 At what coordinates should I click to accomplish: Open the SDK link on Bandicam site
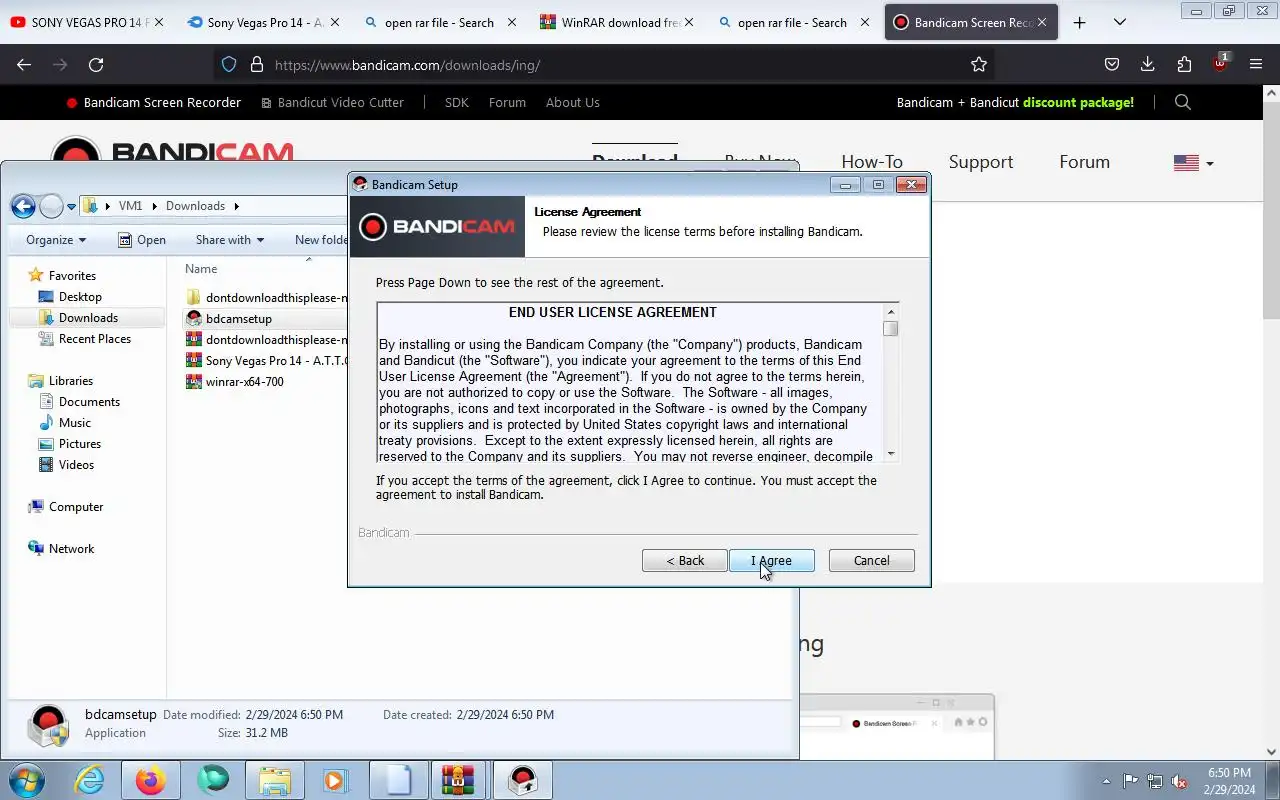(x=456, y=102)
